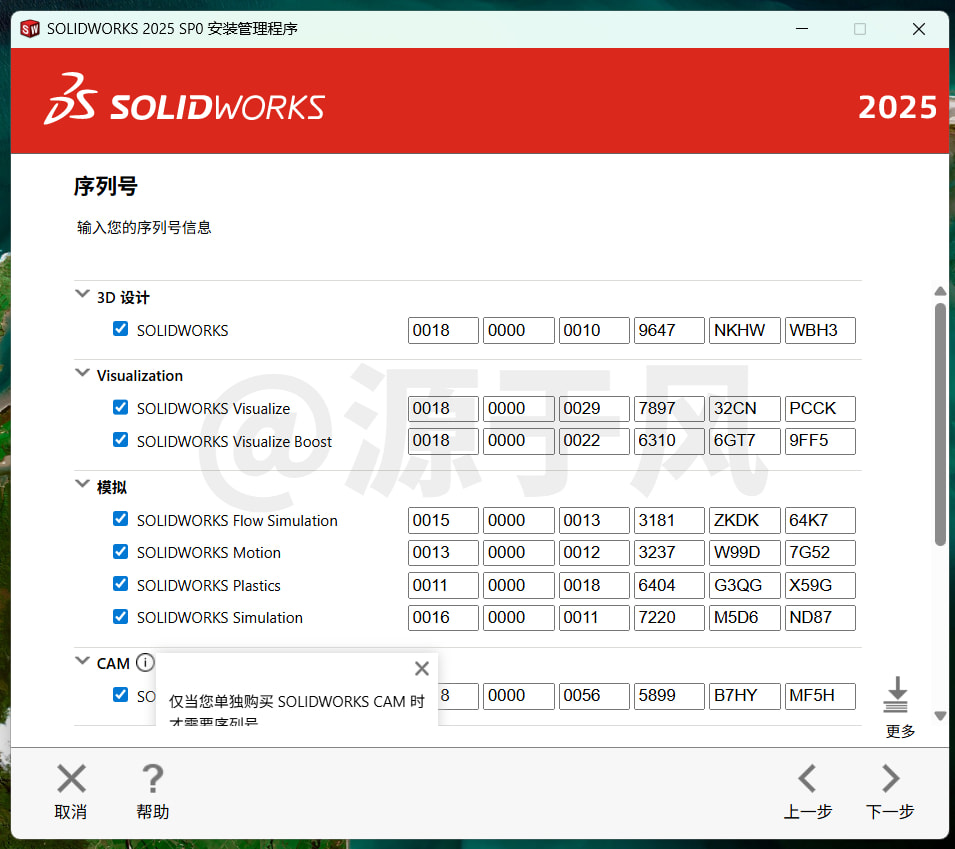
Task: Click Simulation serial field ND87
Action: (820, 618)
